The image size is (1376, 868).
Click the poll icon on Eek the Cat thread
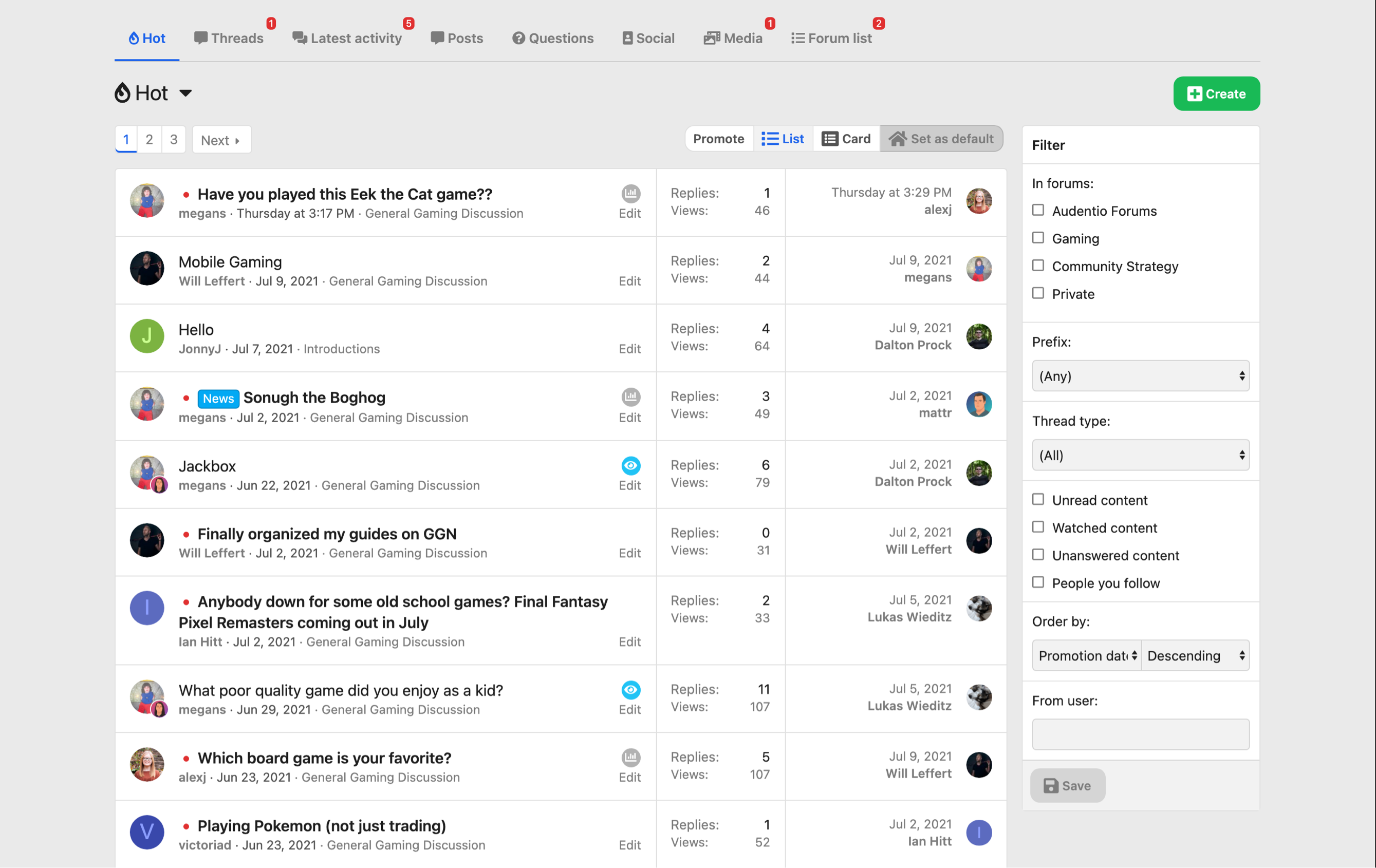click(630, 193)
